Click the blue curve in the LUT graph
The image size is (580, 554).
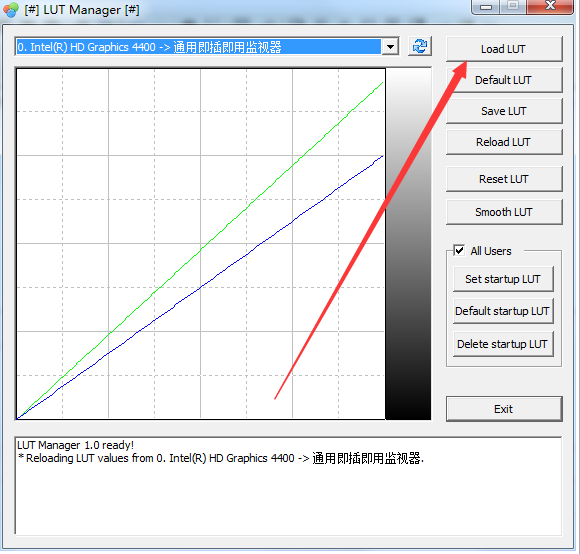click(x=200, y=288)
